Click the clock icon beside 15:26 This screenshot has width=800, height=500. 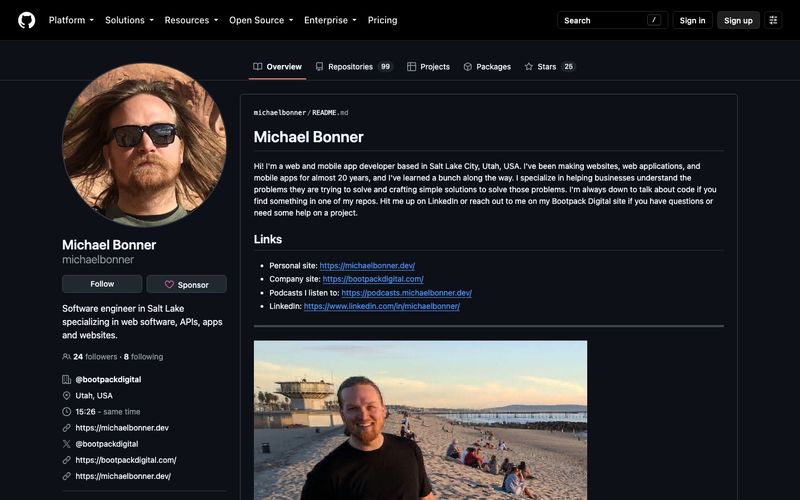point(66,412)
